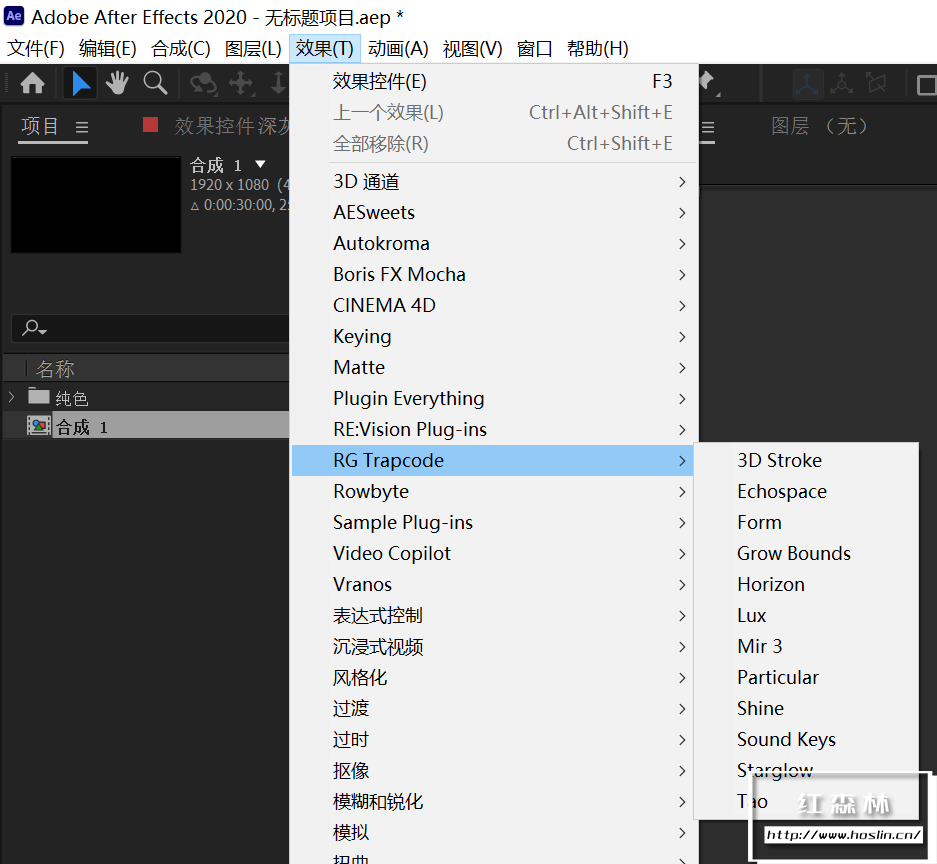Expand the Boris FX Mocha submenu
The width and height of the screenshot is (937, 864).
pyautogui.click(x=494, y=275)
